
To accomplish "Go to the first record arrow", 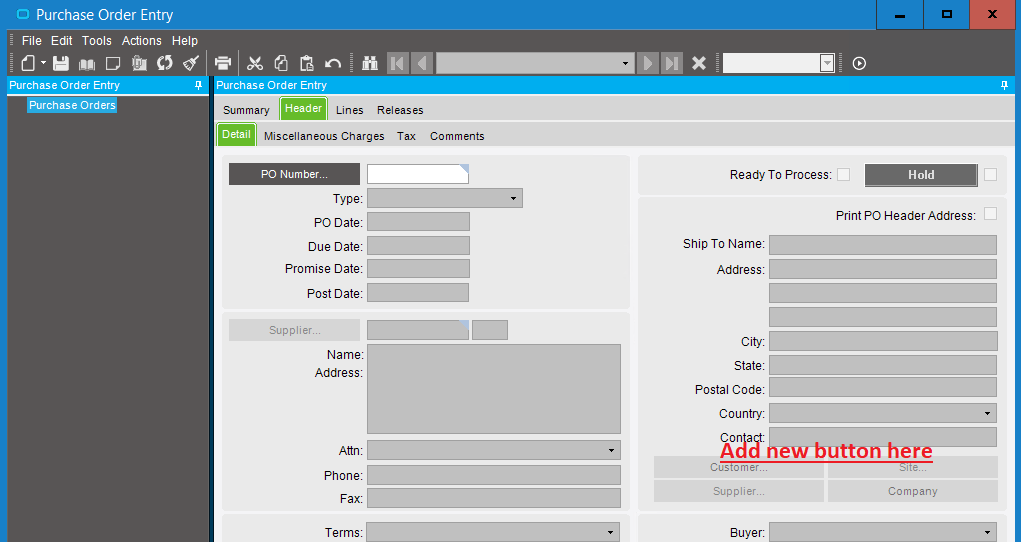I will pos(397,63).
